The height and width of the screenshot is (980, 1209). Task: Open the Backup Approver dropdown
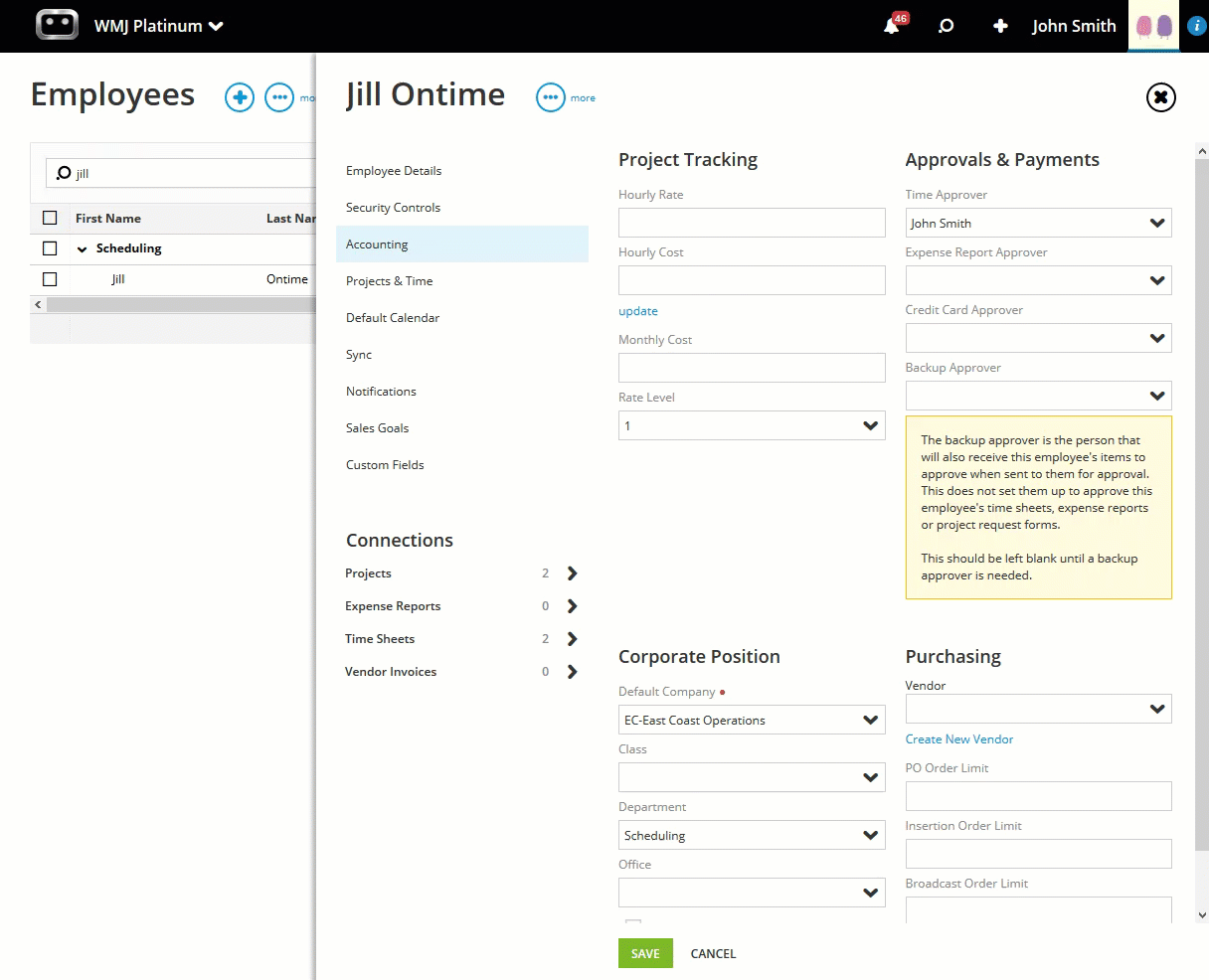pyautogui.click(x=1038, y=396)
